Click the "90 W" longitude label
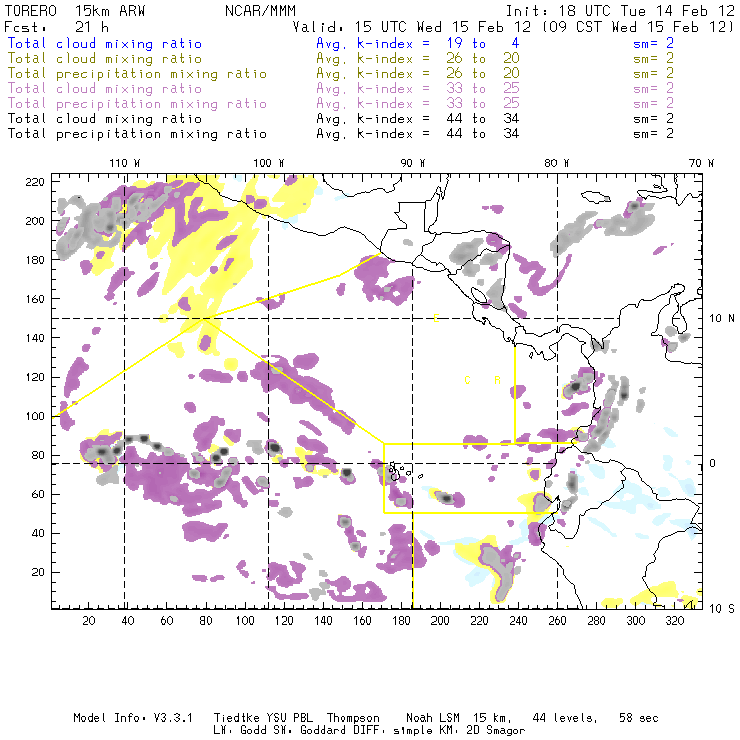 [412, 163]
